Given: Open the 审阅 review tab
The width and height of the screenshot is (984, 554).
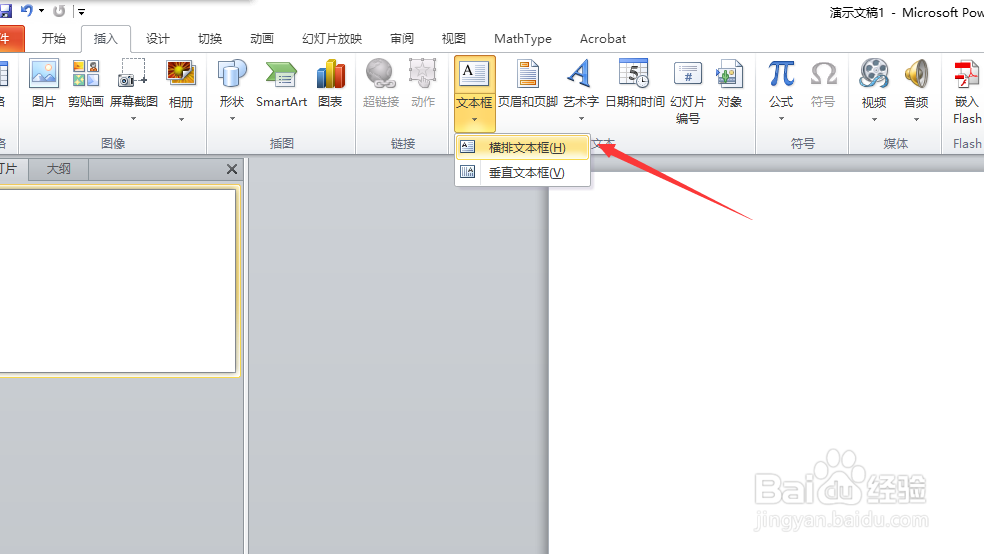Looking at the screenshot, I should [x=402, y=39].
